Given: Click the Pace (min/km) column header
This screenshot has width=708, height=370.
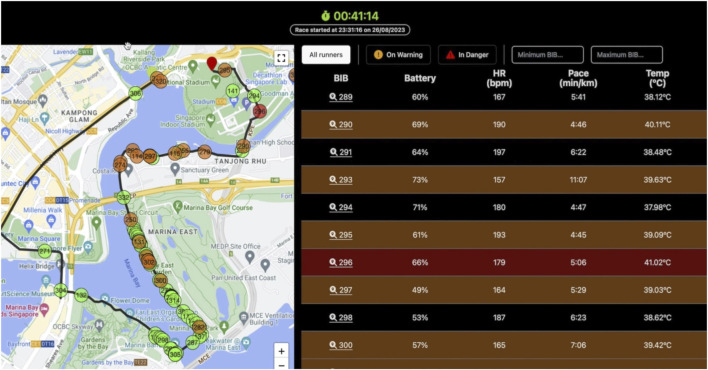Looking at the screenshot, I should [578, 78].
